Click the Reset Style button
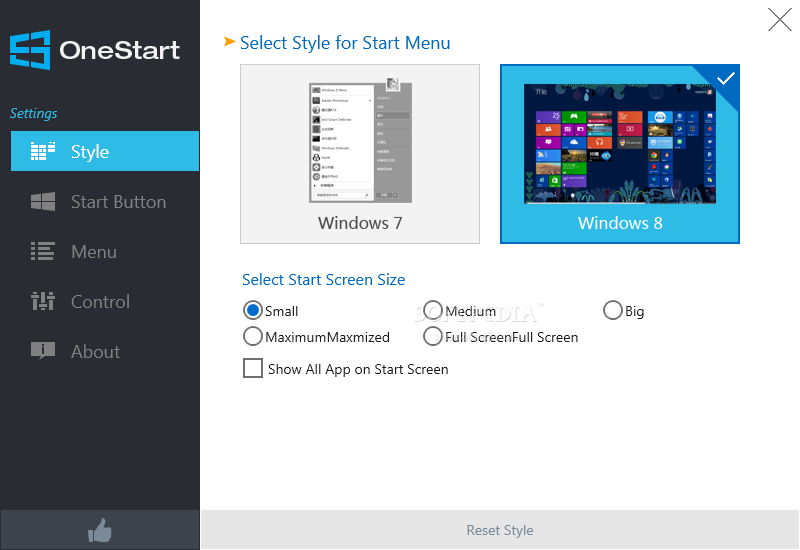 (x=500, y=530)
